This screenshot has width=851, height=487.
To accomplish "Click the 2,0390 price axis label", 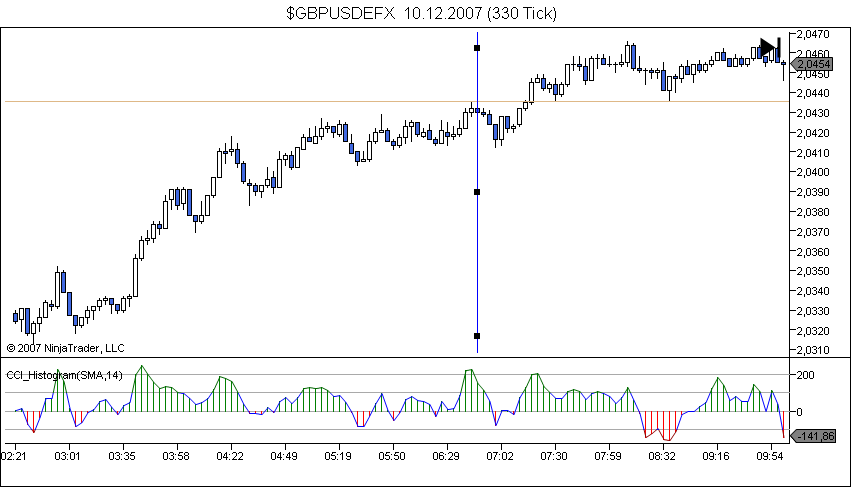I will 812,192.
